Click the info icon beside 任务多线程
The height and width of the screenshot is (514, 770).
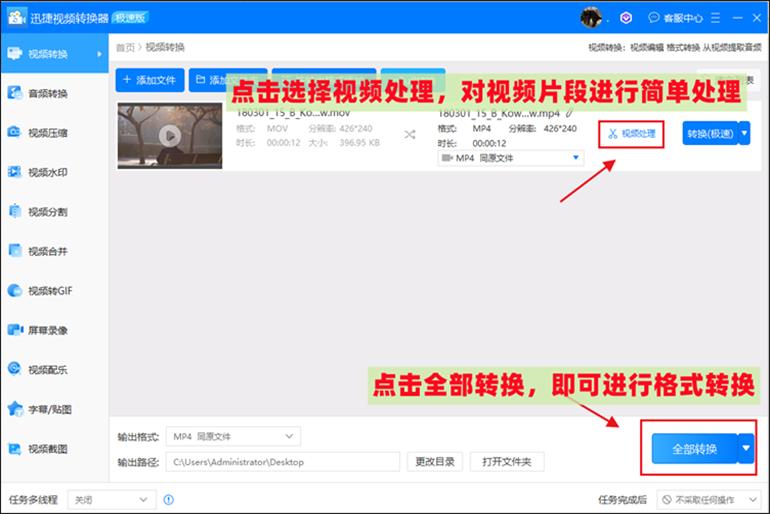[x=168, y=500]
